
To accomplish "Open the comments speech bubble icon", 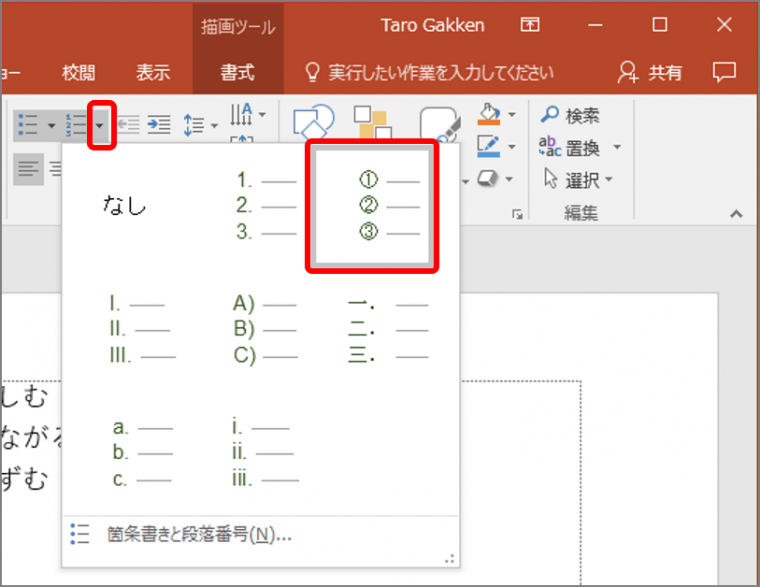I will [x=725, y=73].
